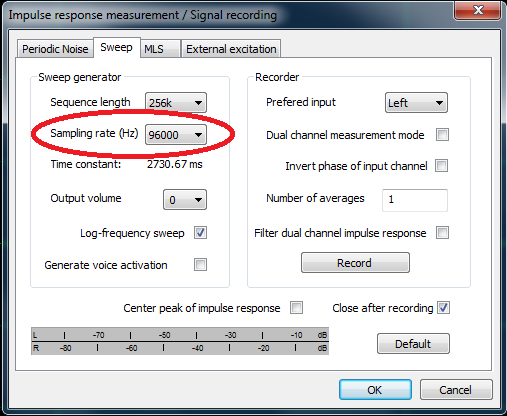
Task: Open the Prefered input dropdown
Action: tap(416, 103)
